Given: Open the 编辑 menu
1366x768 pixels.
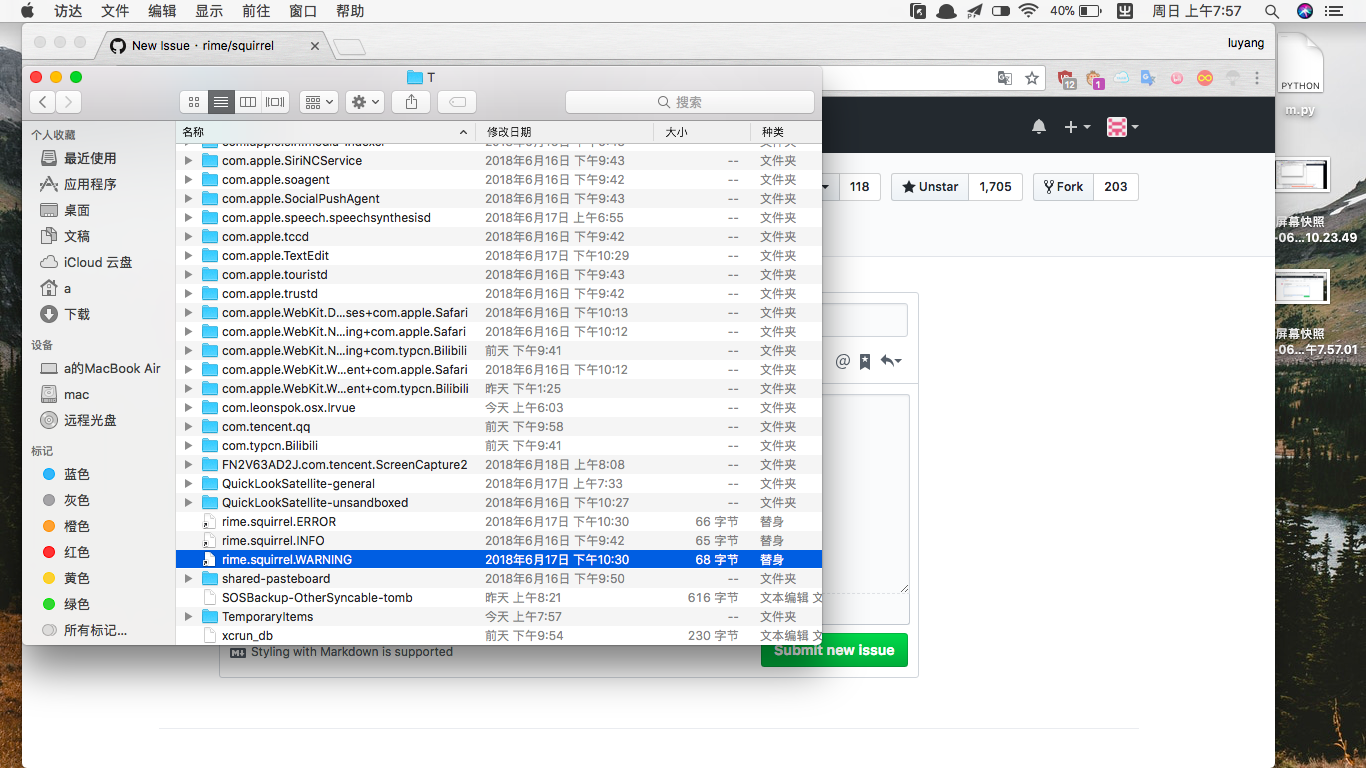Looking at the screenshot, I should pos(162,11).
